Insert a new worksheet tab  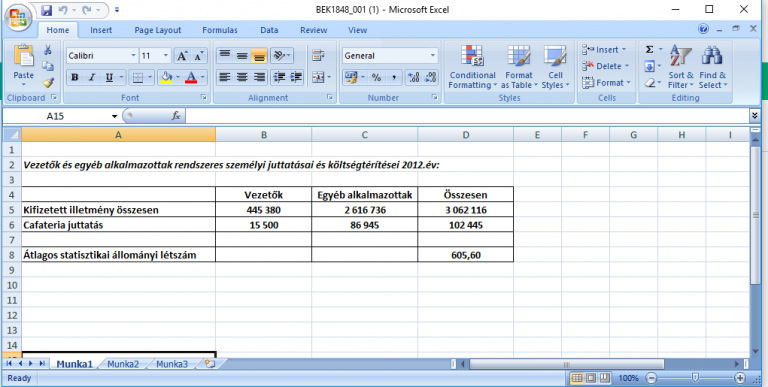click(x=210, y=364)
